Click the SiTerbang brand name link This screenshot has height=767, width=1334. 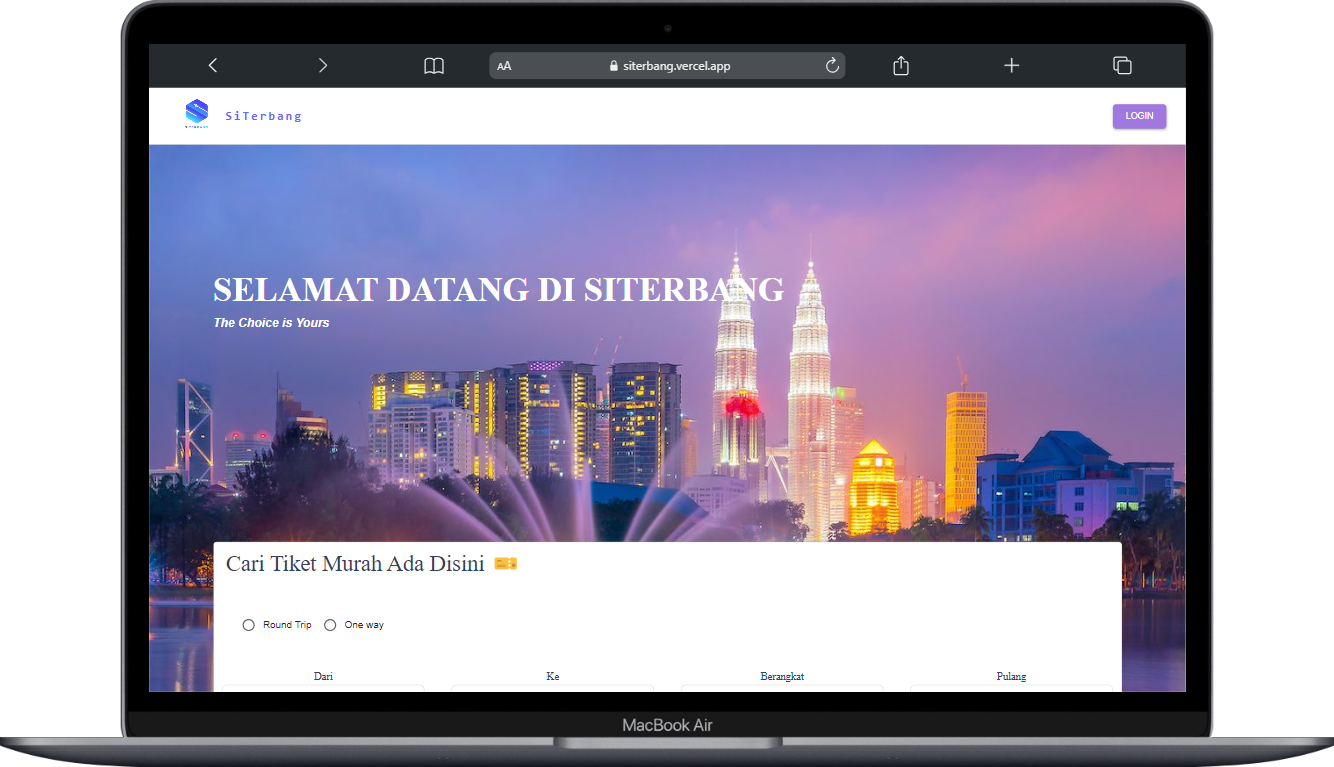(x=263, y=116)
